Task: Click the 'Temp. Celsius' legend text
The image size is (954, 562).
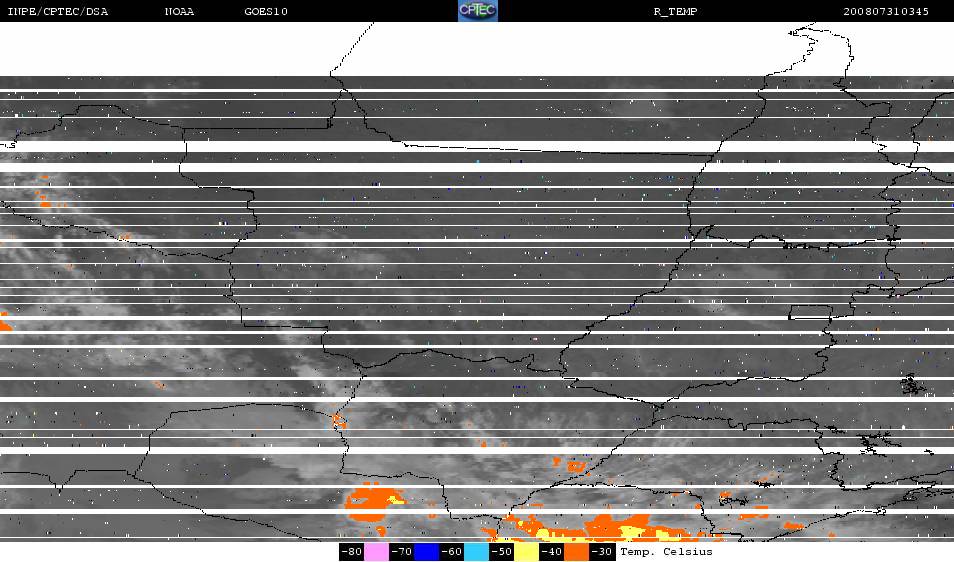Action: (x=666, y=552)
